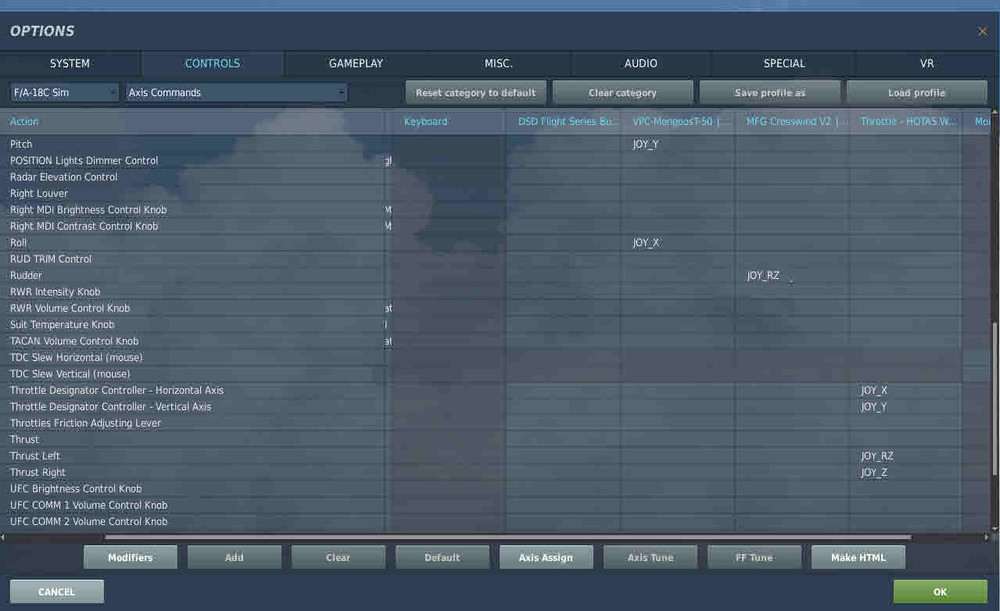1000x611 pixels.
Task: Select the Right Louver row
Action: point(191,193)
